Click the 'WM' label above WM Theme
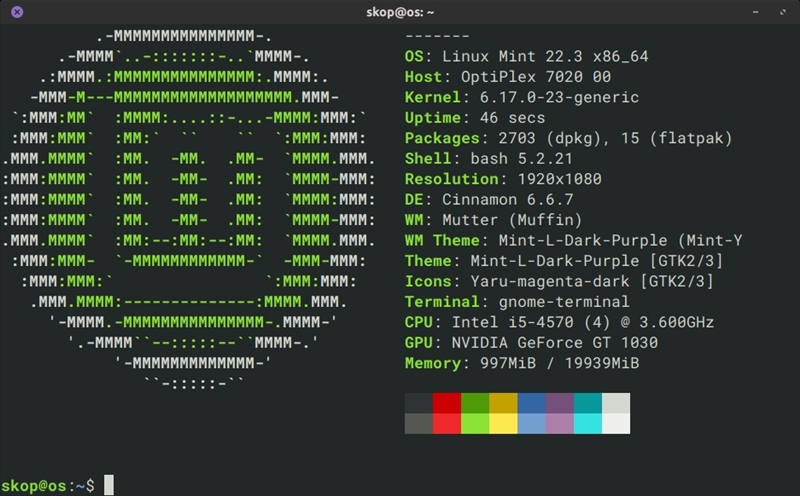The image size is (800, 496). point(414,220)
